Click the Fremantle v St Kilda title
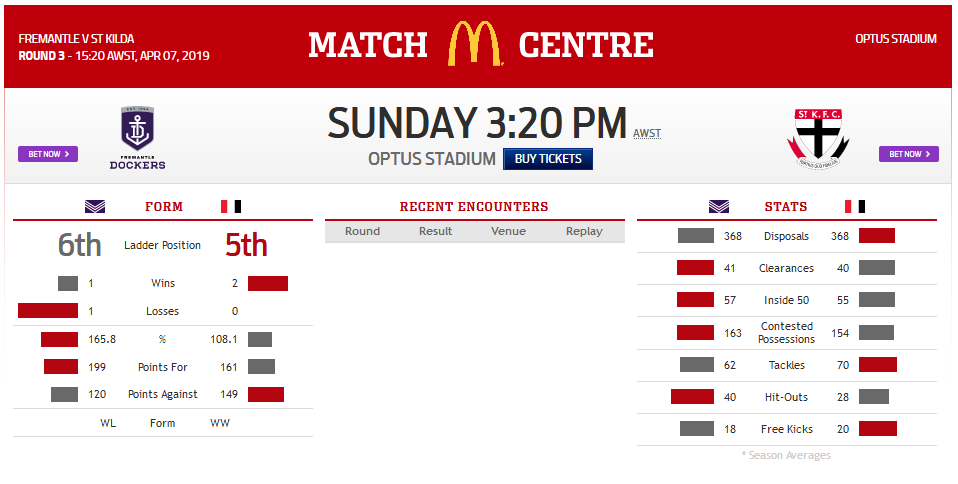This screenshot has width=958, height=484. pos(77,39)
